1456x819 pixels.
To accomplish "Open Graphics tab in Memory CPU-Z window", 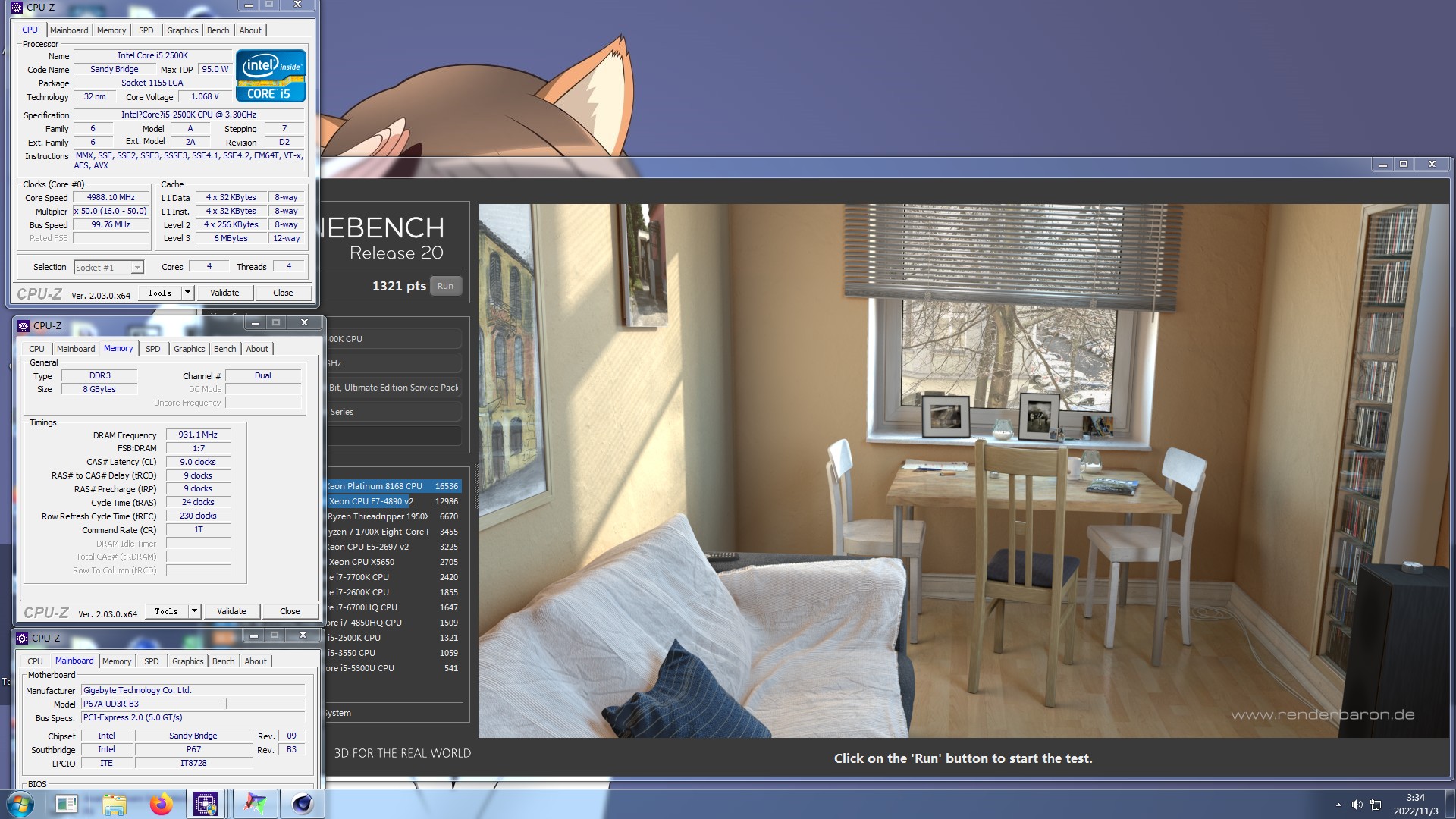I will pos(190,349).
